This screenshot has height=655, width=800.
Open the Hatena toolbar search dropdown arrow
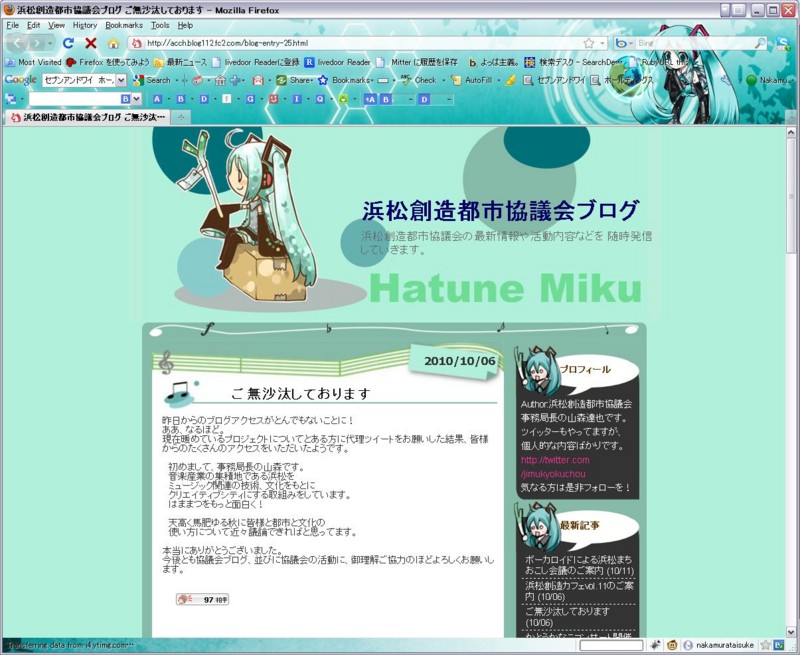136,99
